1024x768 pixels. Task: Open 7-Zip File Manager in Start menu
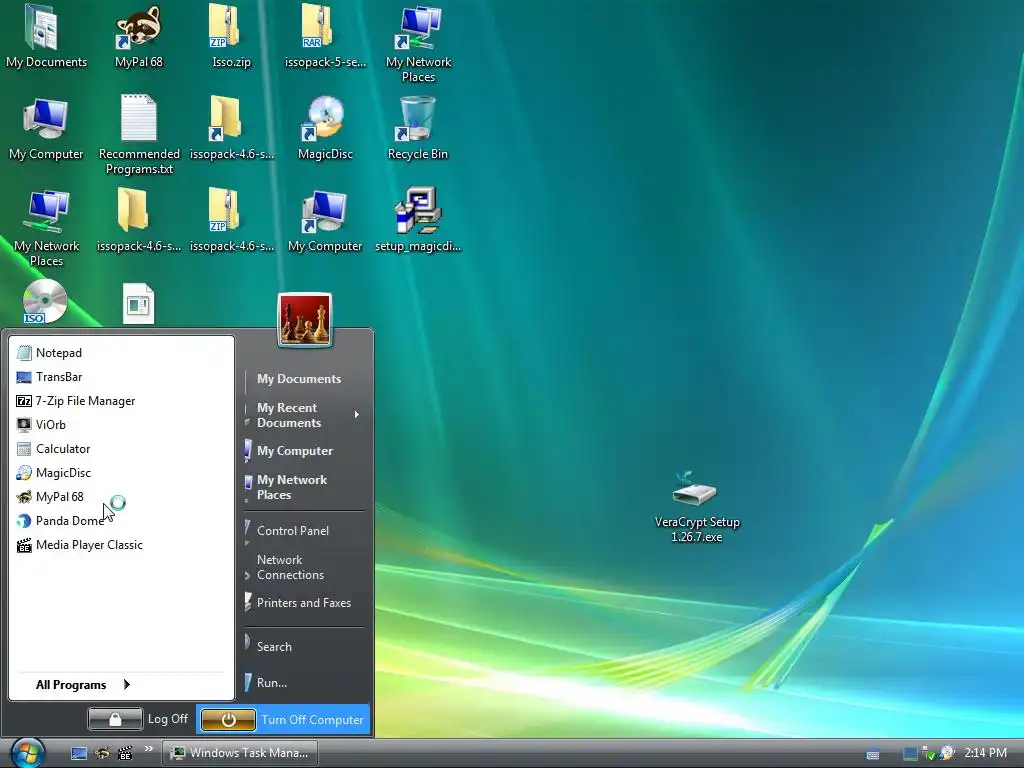pos(121,401)
